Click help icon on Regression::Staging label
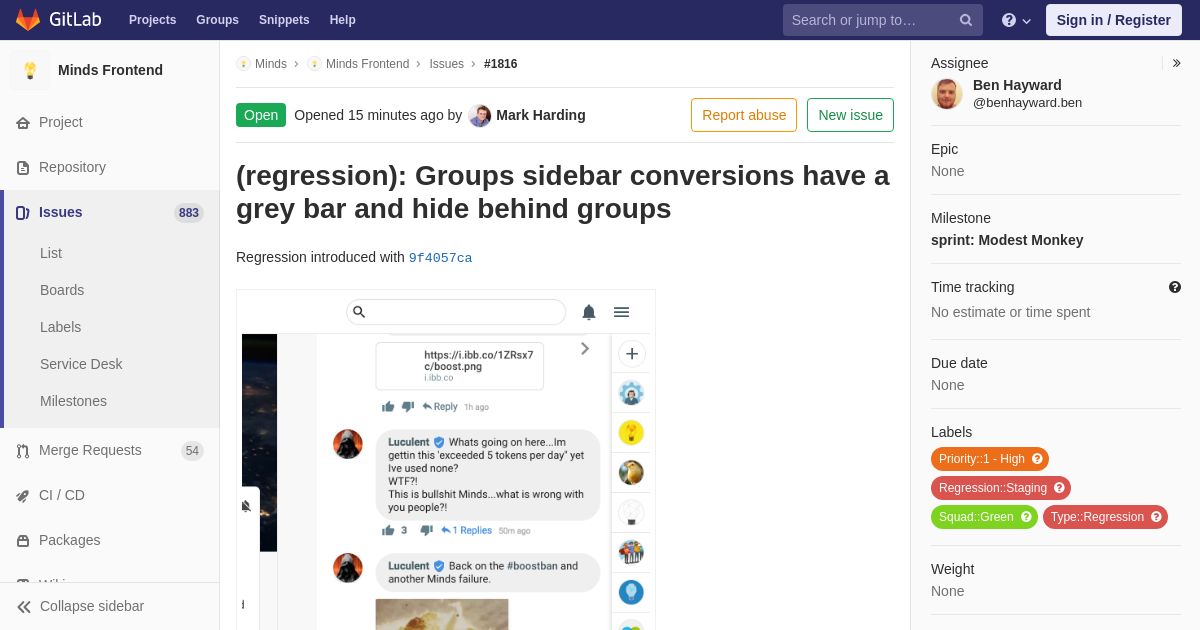 [x=1059, y=488]
